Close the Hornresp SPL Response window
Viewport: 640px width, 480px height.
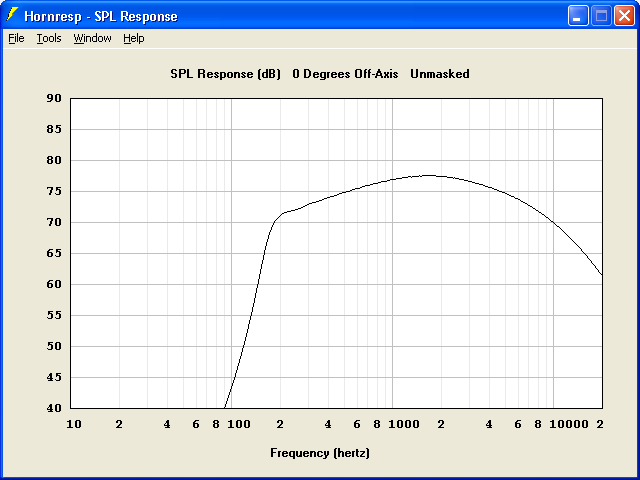click(624, 16)
